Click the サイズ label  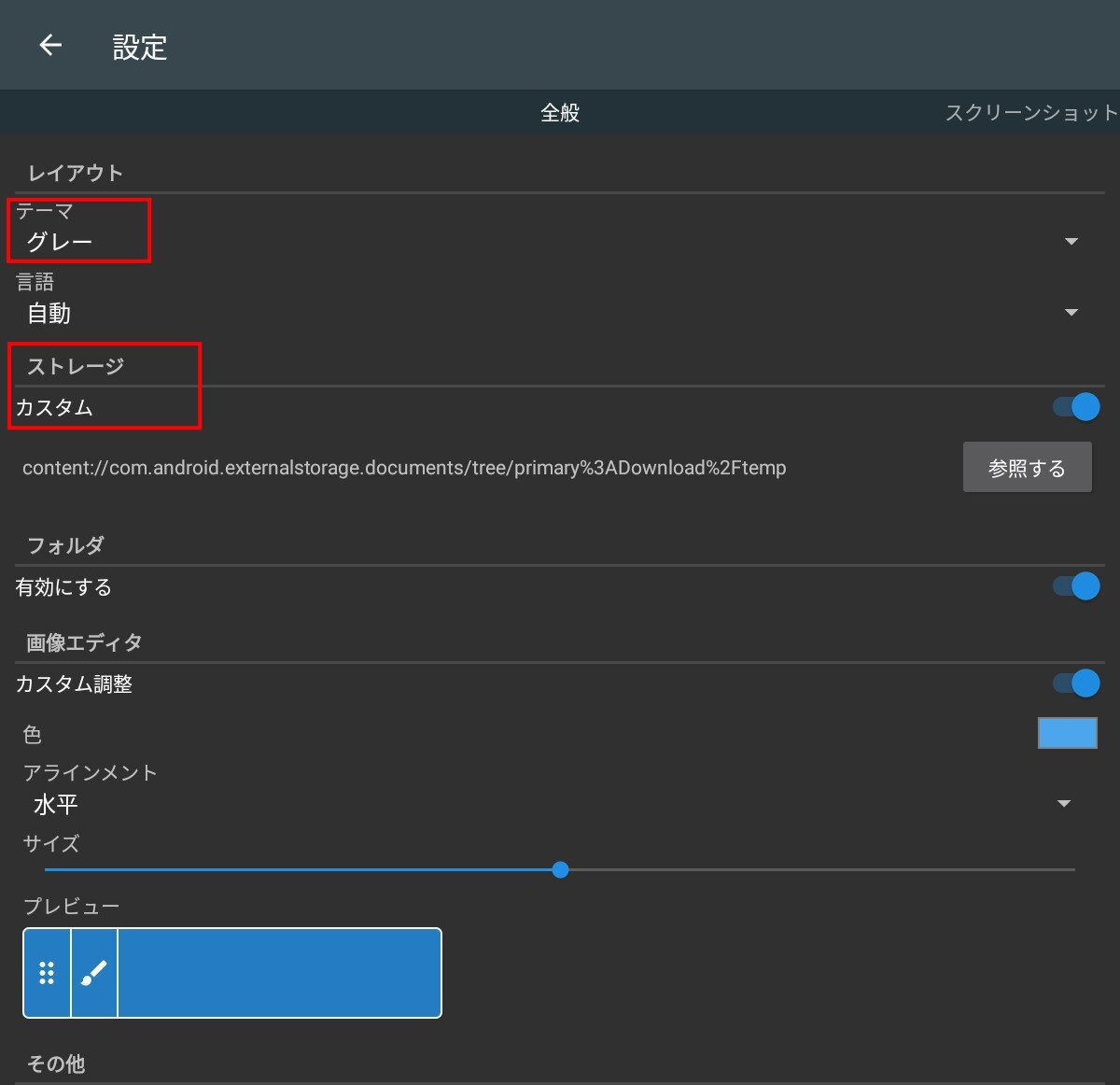click(x=51, y=844)
